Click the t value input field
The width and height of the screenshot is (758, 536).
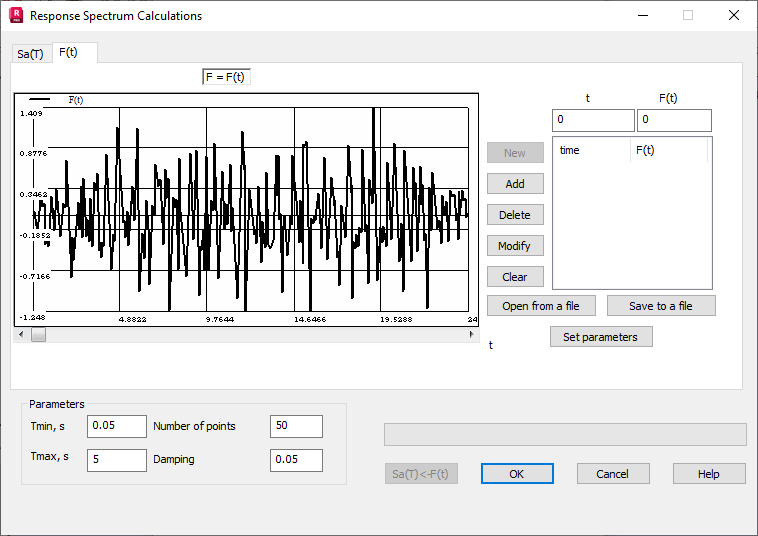pyautogui.click(x=593, y=120)
